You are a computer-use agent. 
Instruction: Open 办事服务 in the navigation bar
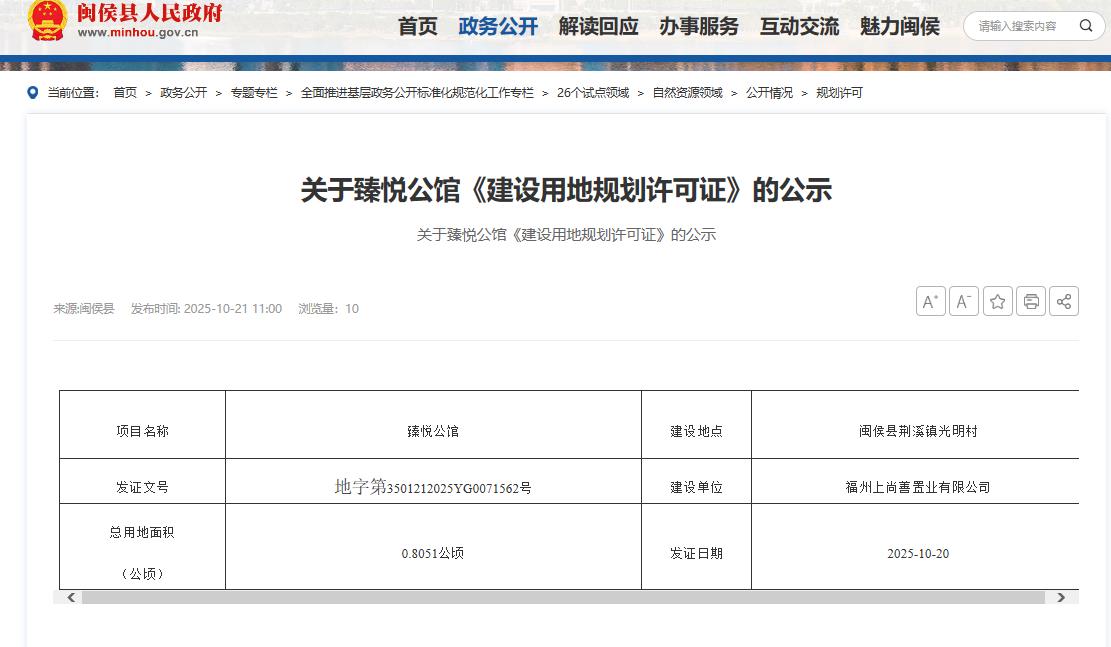coord(698,26)
